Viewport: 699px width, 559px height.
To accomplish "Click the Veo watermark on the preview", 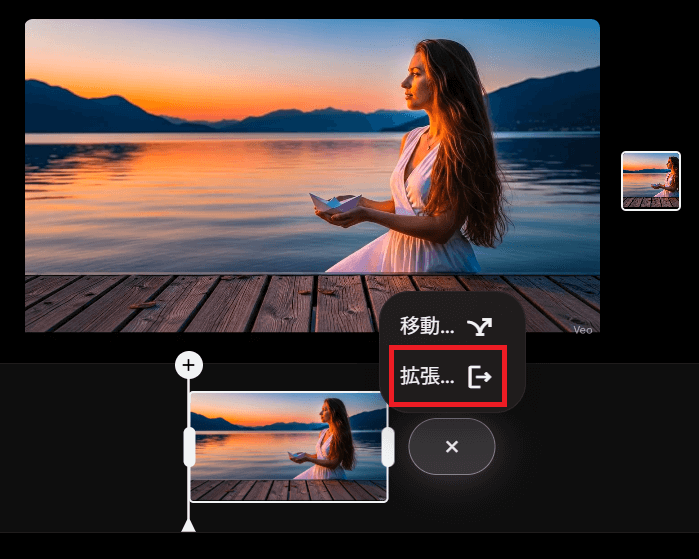I will coord(583,328).
